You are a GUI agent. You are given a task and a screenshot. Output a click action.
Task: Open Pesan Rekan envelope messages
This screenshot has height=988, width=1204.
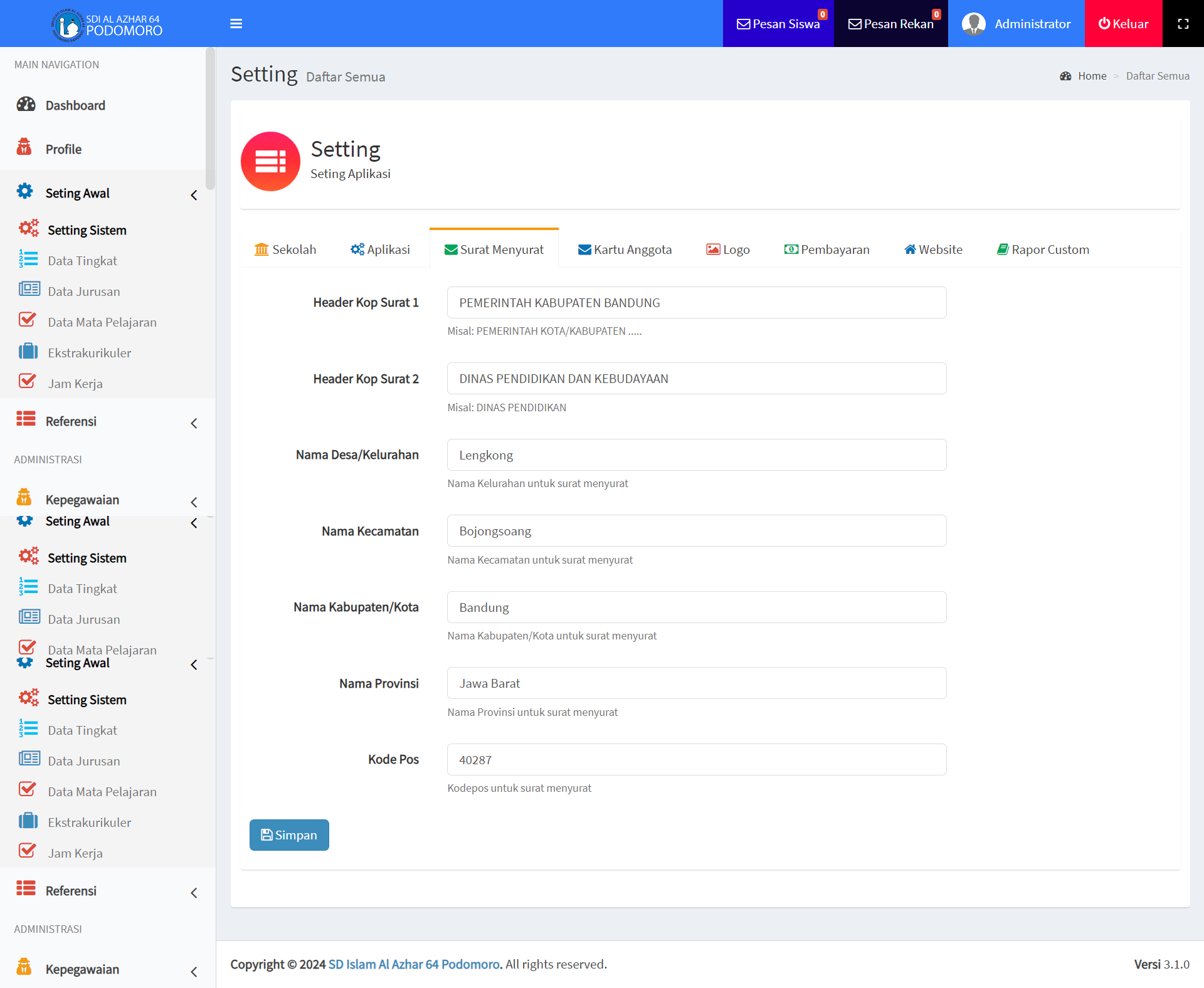890,24
